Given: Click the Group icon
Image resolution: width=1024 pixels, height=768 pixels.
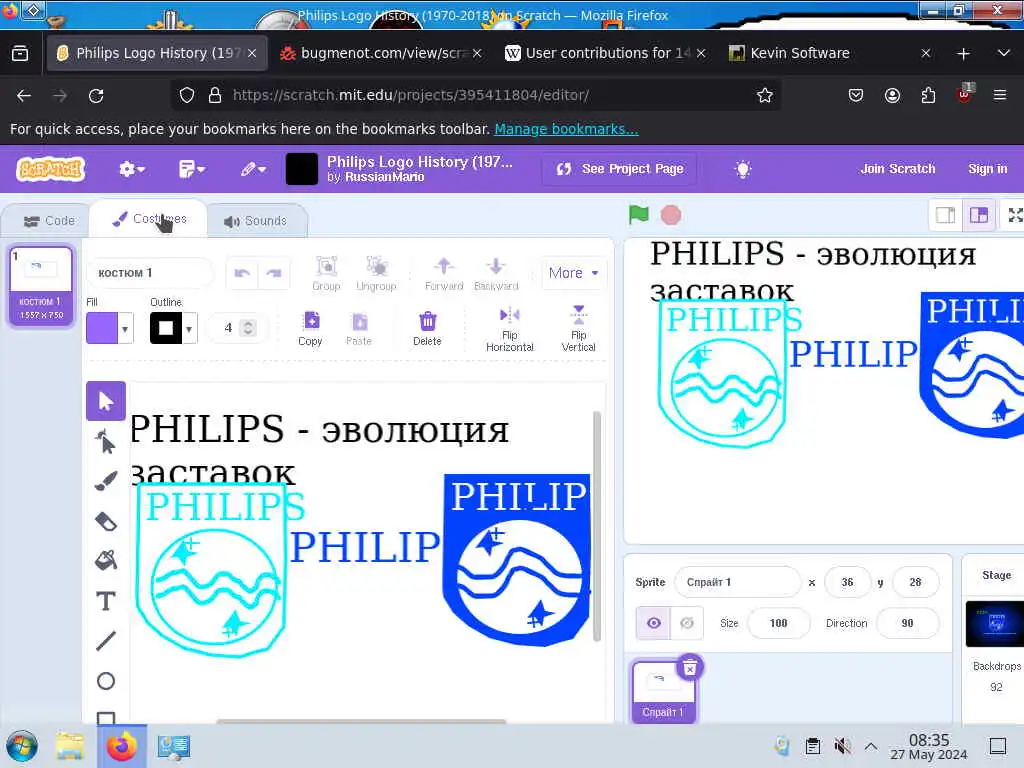Looking at the screenshot, I should click(327, 266).
